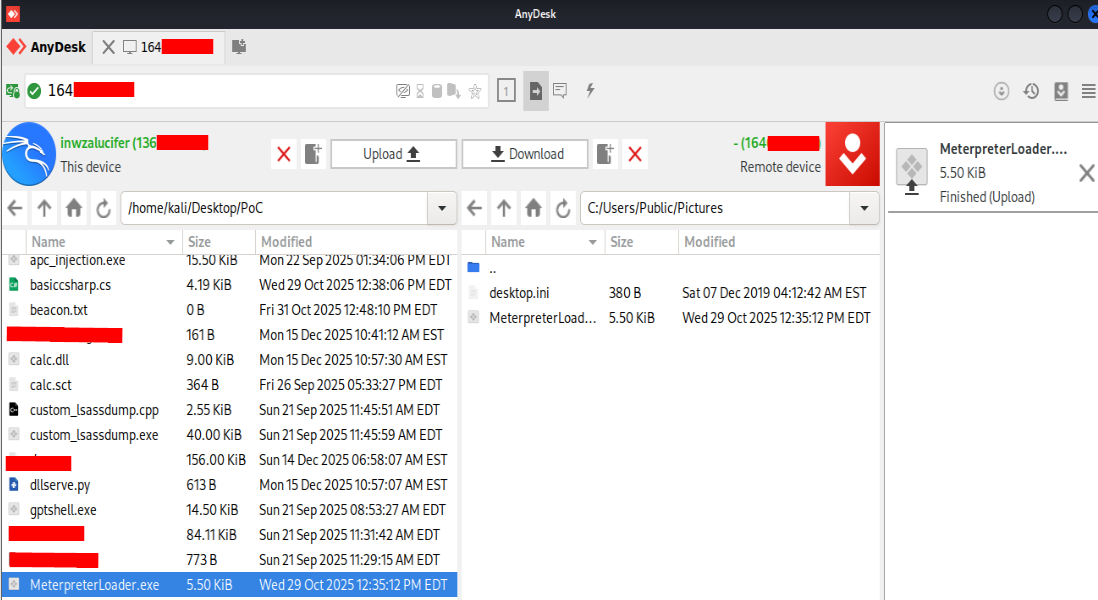Open the new session tab icon
Image resolution: width=1098 pixels, height=600 pixels.
tap(239, 47)
